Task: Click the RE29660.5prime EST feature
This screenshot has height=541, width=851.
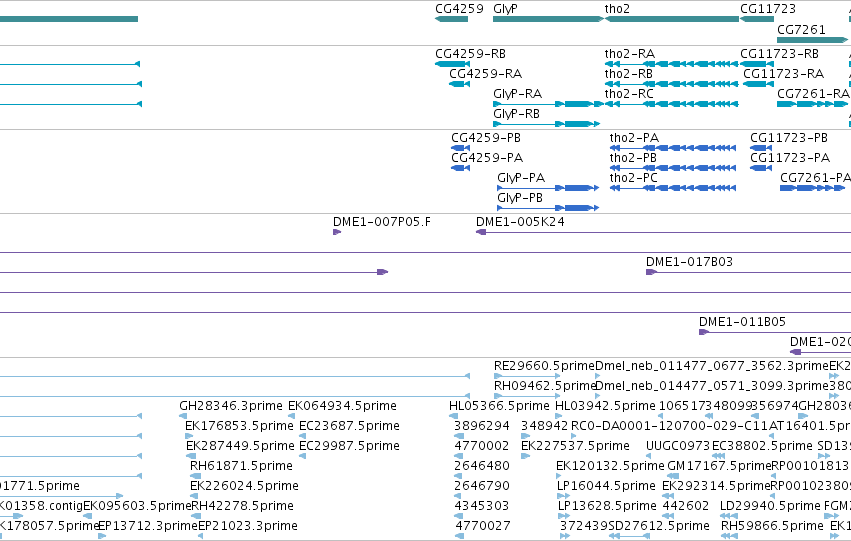Action: pyautogui.click(x=526, y=375)
